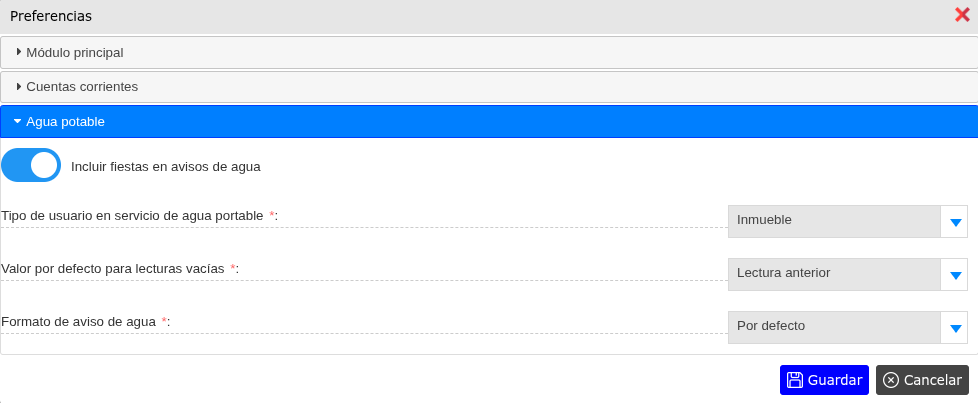The height and width of the screenshot is (403, 978).
Task: Click the Módulo principal arrow icon
Action: click(18, 52)
